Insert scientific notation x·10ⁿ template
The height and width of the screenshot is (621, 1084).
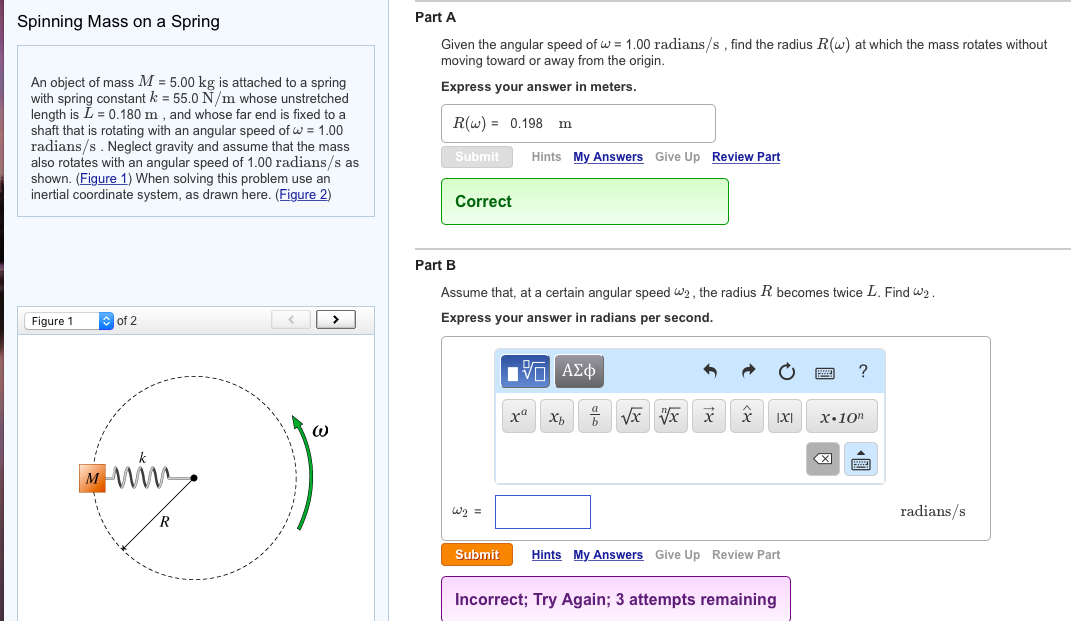(x=840, y=415)
